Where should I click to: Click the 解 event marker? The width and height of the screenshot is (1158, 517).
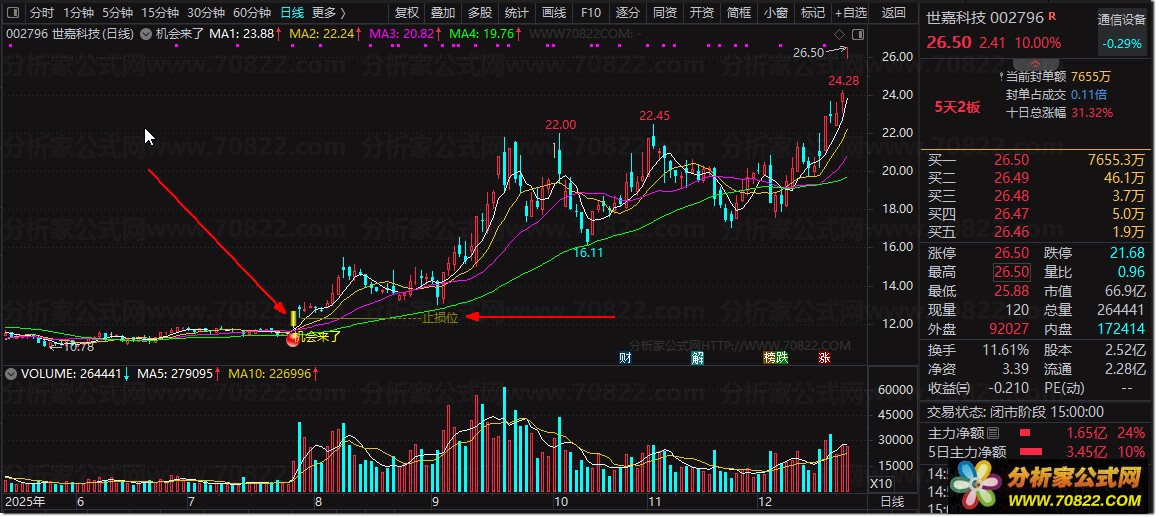698,358
